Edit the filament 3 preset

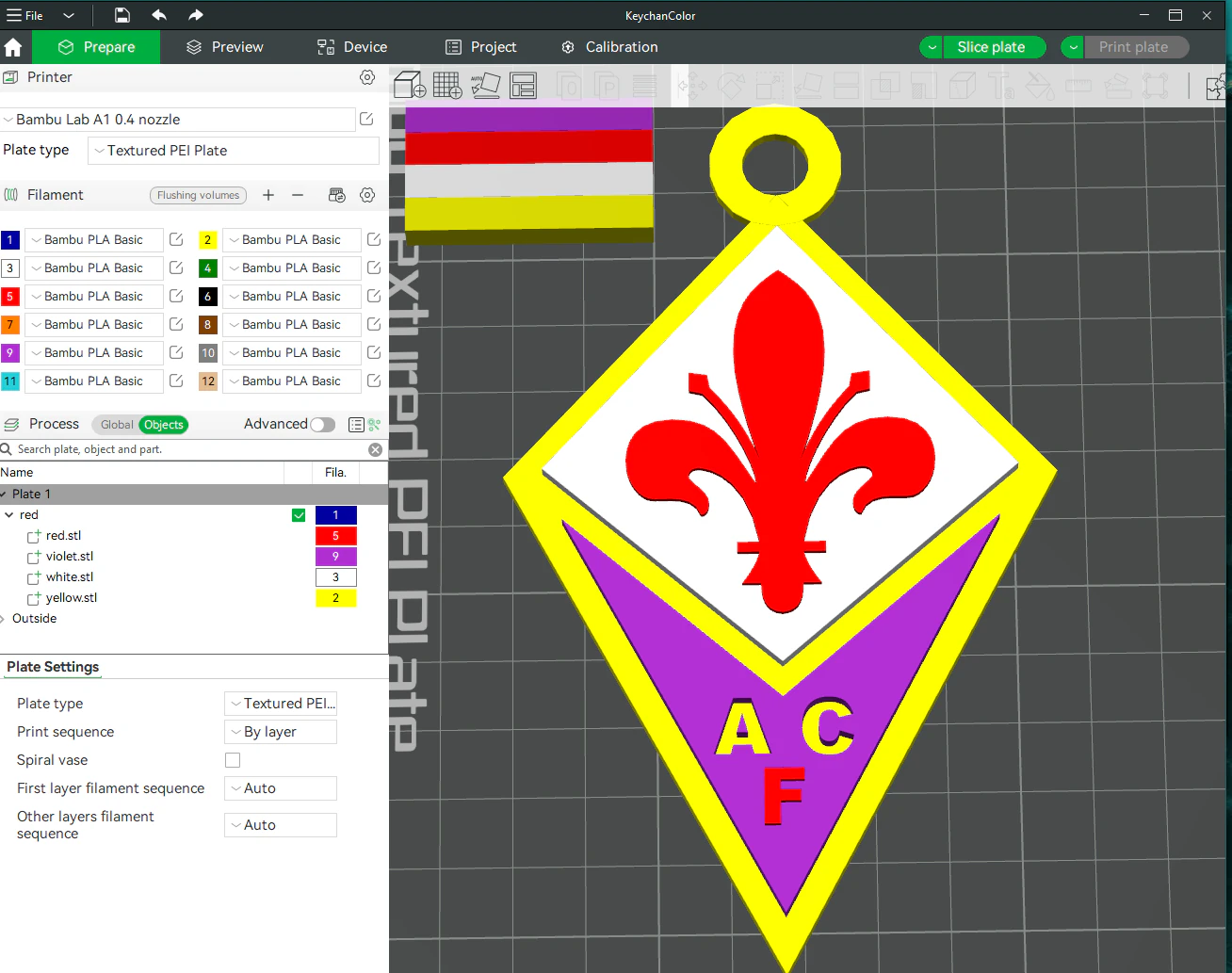176,268
